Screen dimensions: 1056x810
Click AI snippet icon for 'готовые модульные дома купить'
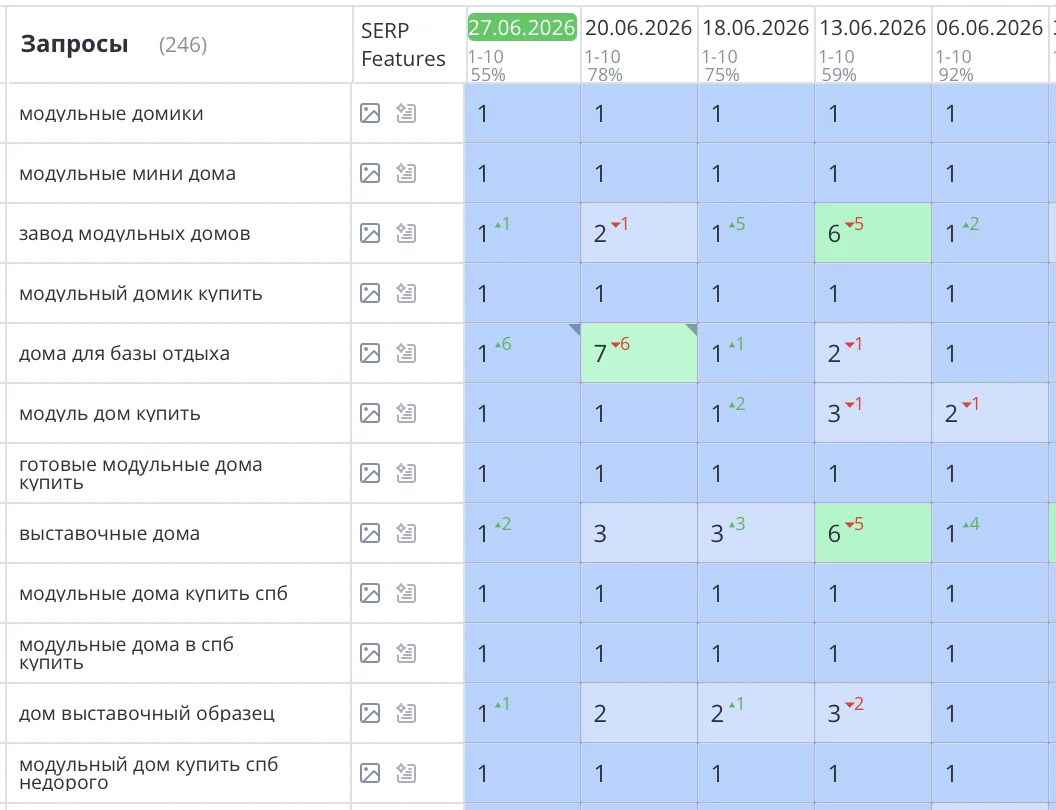tap(406, 473)
